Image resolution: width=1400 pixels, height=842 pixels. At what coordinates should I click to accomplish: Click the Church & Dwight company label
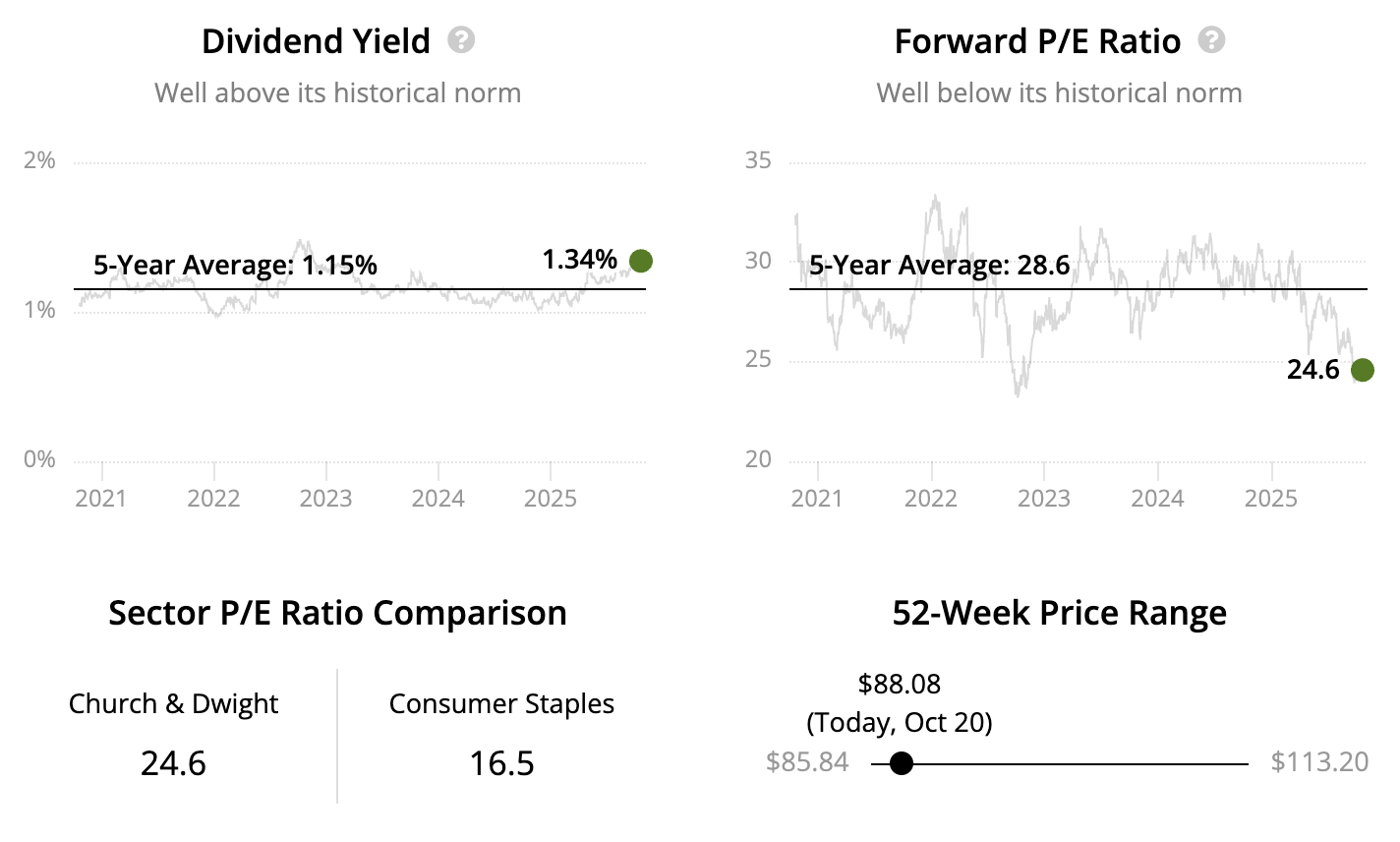click(x=173, y=704)
